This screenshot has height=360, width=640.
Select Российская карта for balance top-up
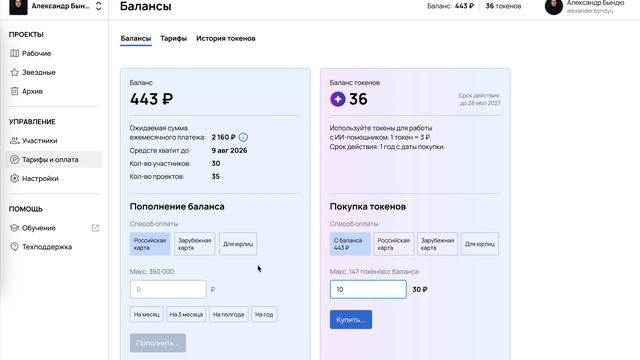(x=150, y=244)
